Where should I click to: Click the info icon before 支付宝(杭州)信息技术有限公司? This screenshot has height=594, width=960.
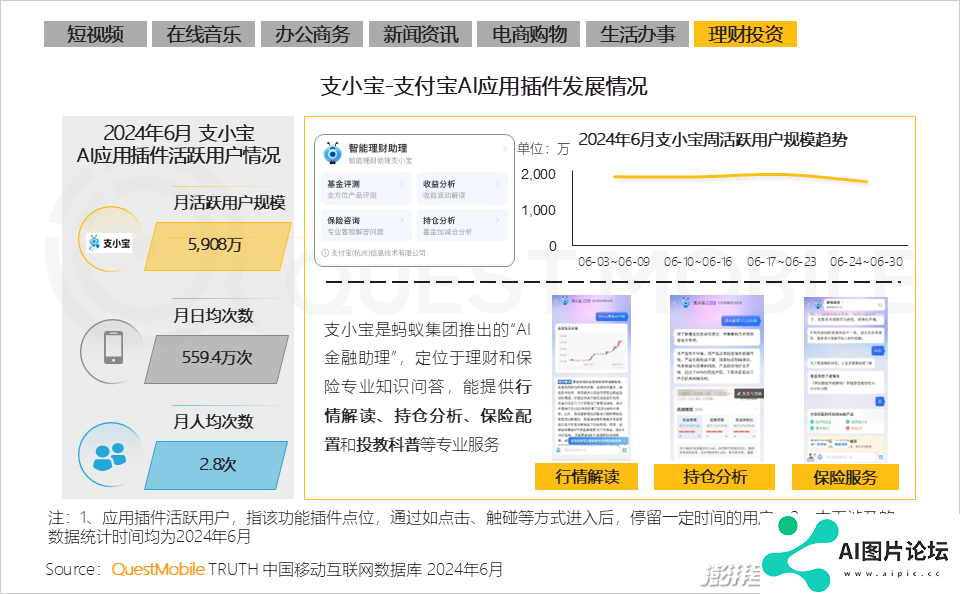pyautogui.click(x=326, y=253)
